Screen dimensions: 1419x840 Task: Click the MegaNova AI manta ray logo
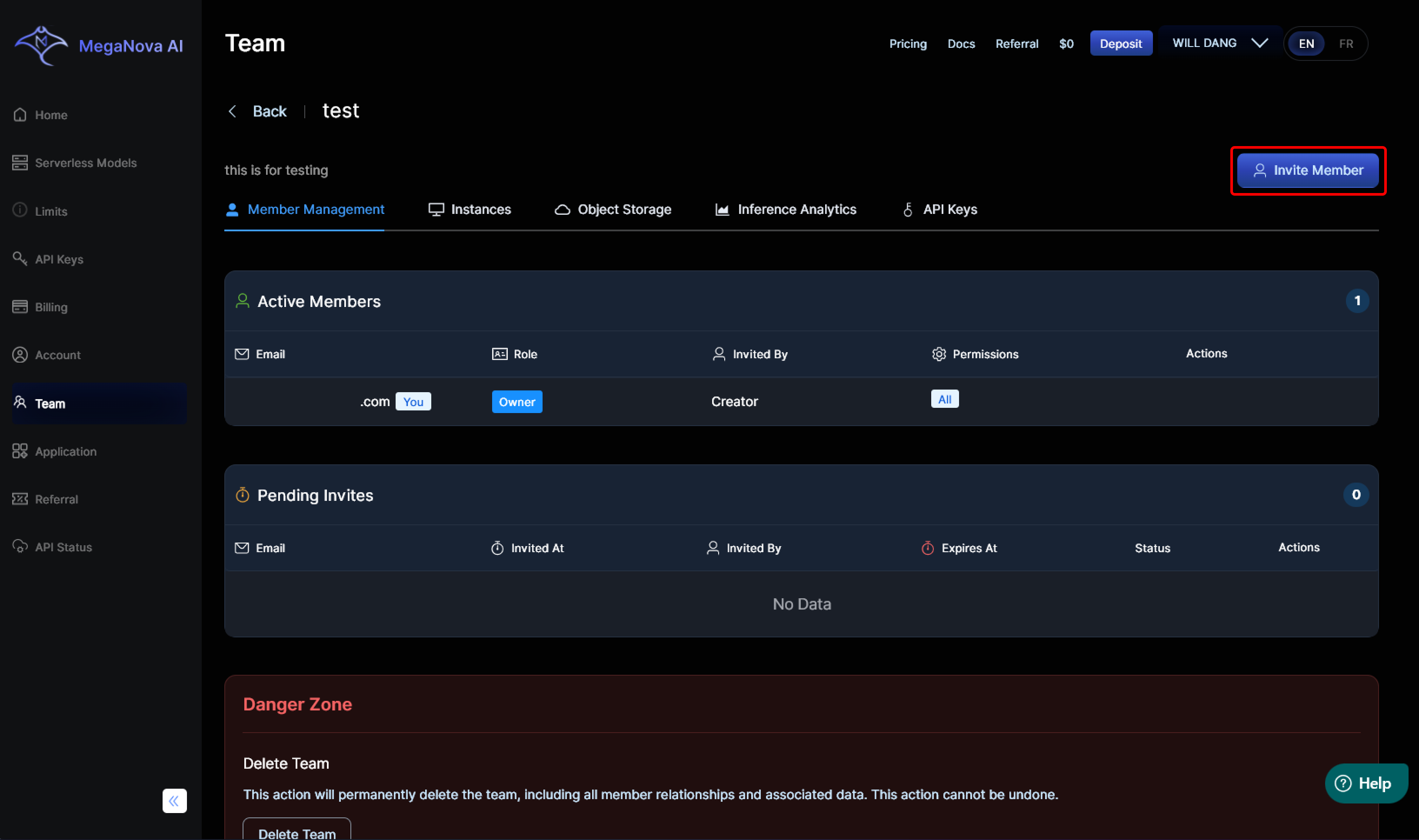(x=41, y=45)
